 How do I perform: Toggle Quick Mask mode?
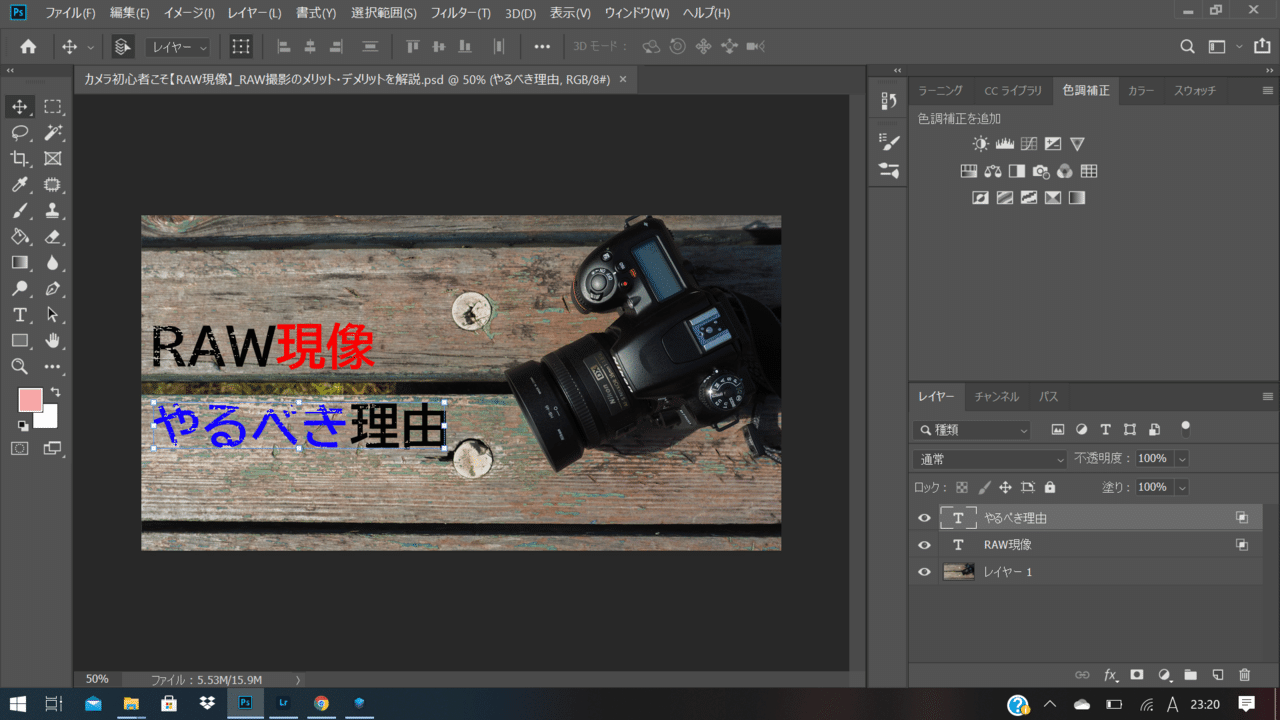(x=19, y=448)
